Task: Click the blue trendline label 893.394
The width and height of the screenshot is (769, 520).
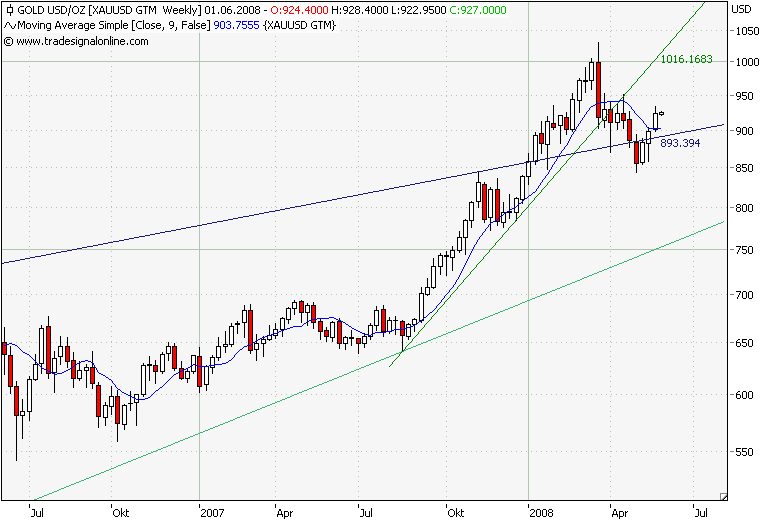Action: pos(680,143)
